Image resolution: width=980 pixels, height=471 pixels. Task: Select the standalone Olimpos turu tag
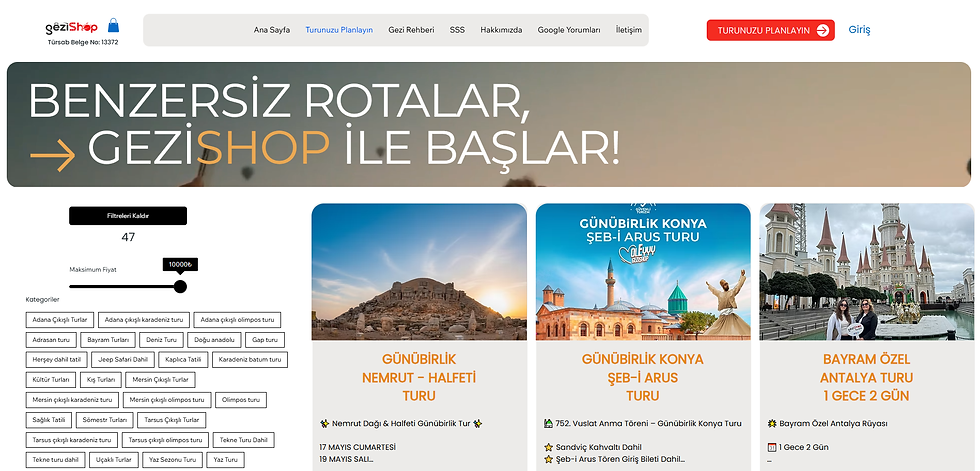pos(241,400)
